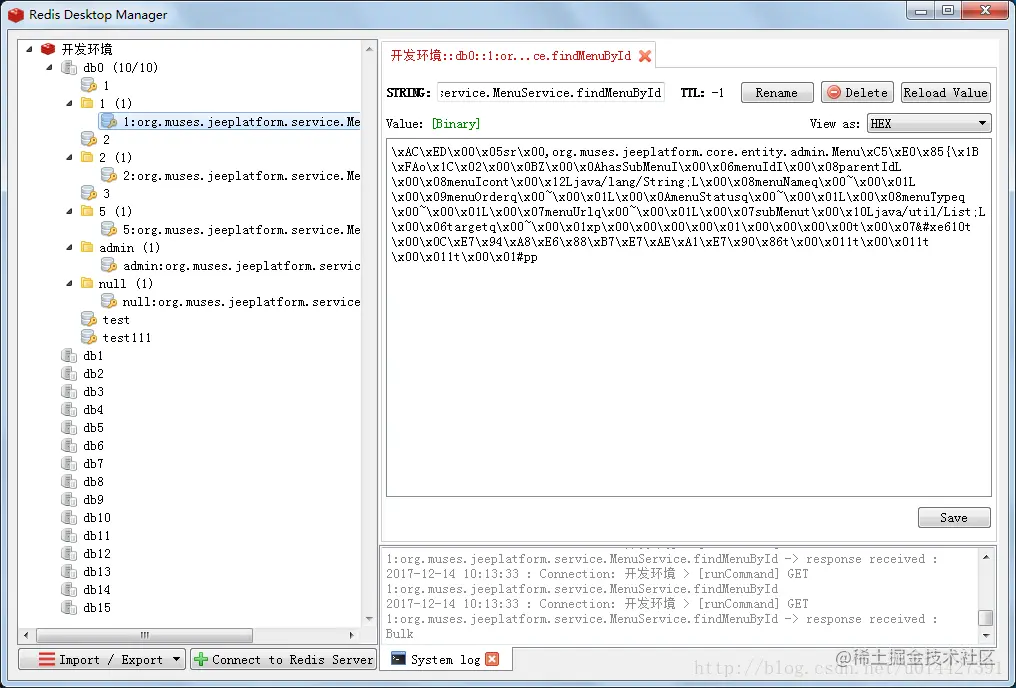Click key icon for test key
1016x688 pixels.
point(89,319)
